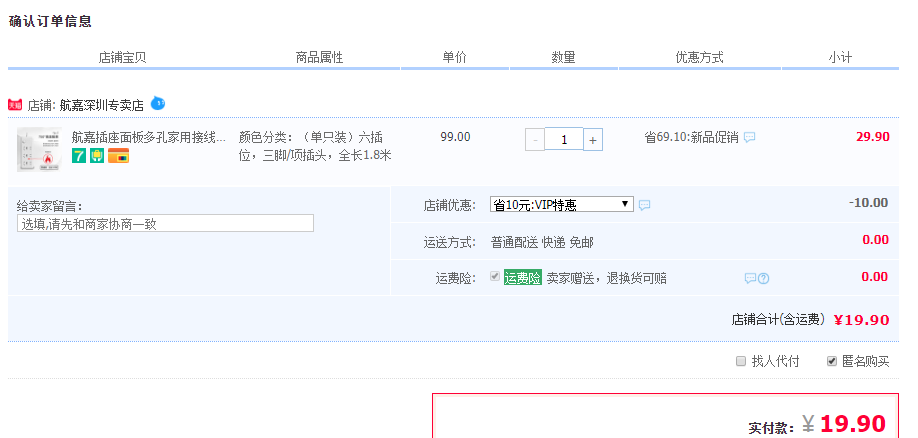
Task: Click the 店铺宝贝 column header
Action: pos(122,57)
